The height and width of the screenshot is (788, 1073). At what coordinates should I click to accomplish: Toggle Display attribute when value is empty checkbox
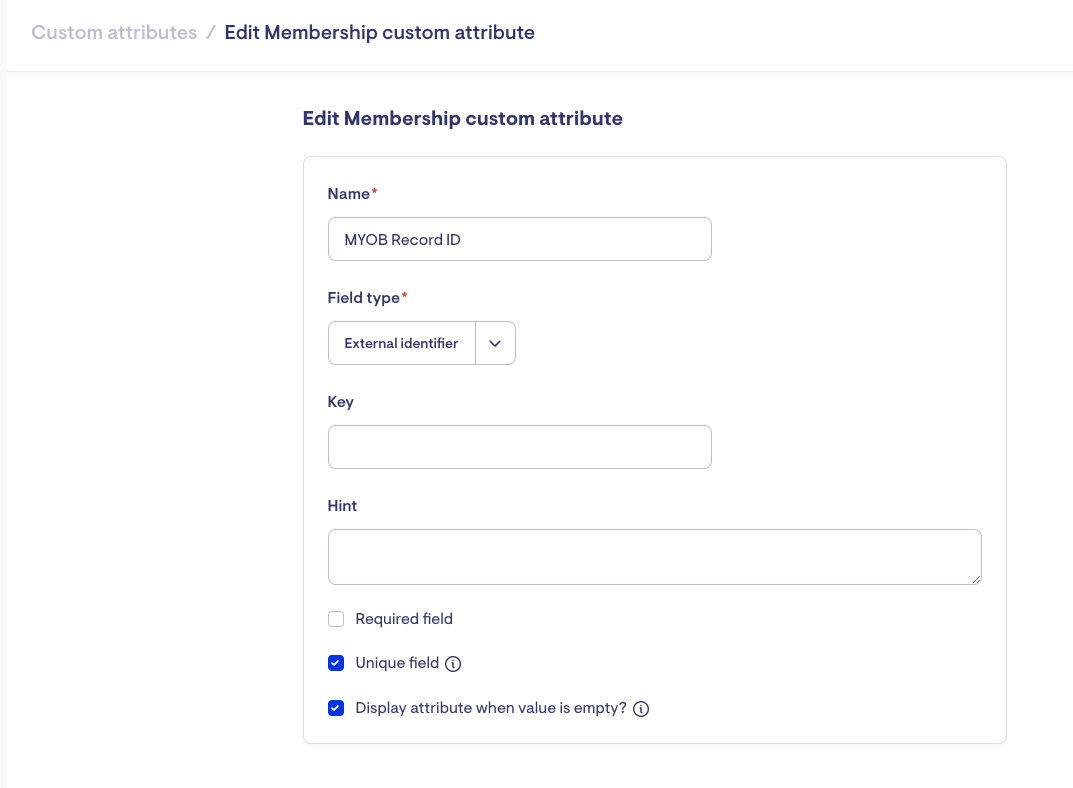[336, 708]
